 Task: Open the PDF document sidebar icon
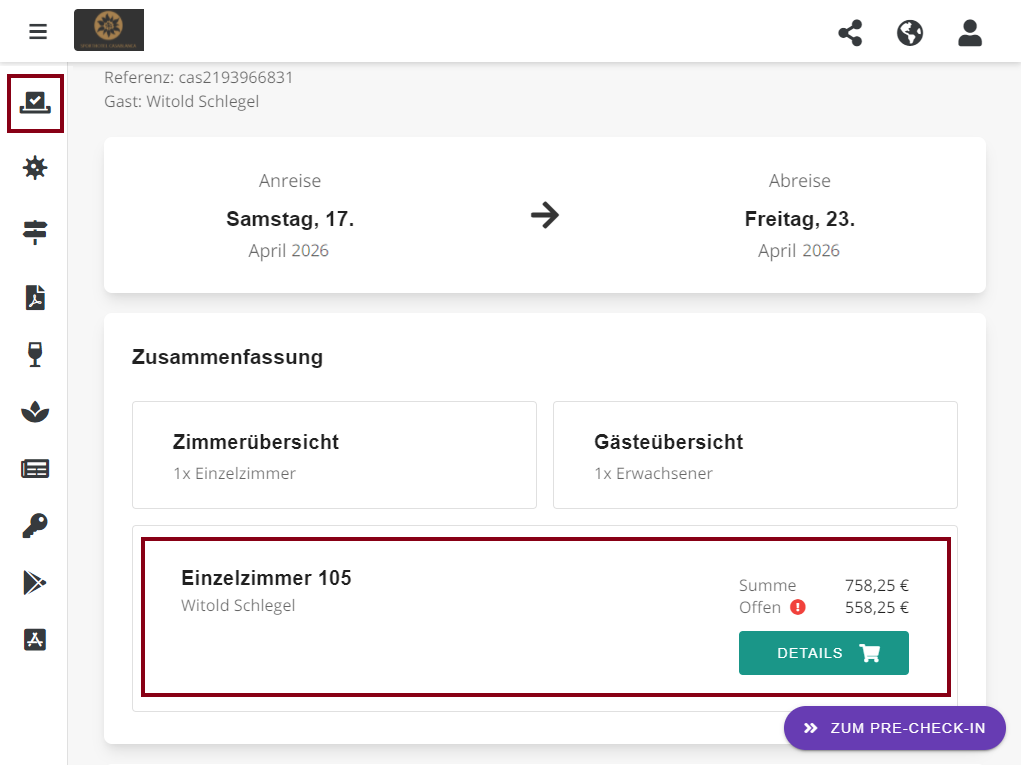coord(35,297)
